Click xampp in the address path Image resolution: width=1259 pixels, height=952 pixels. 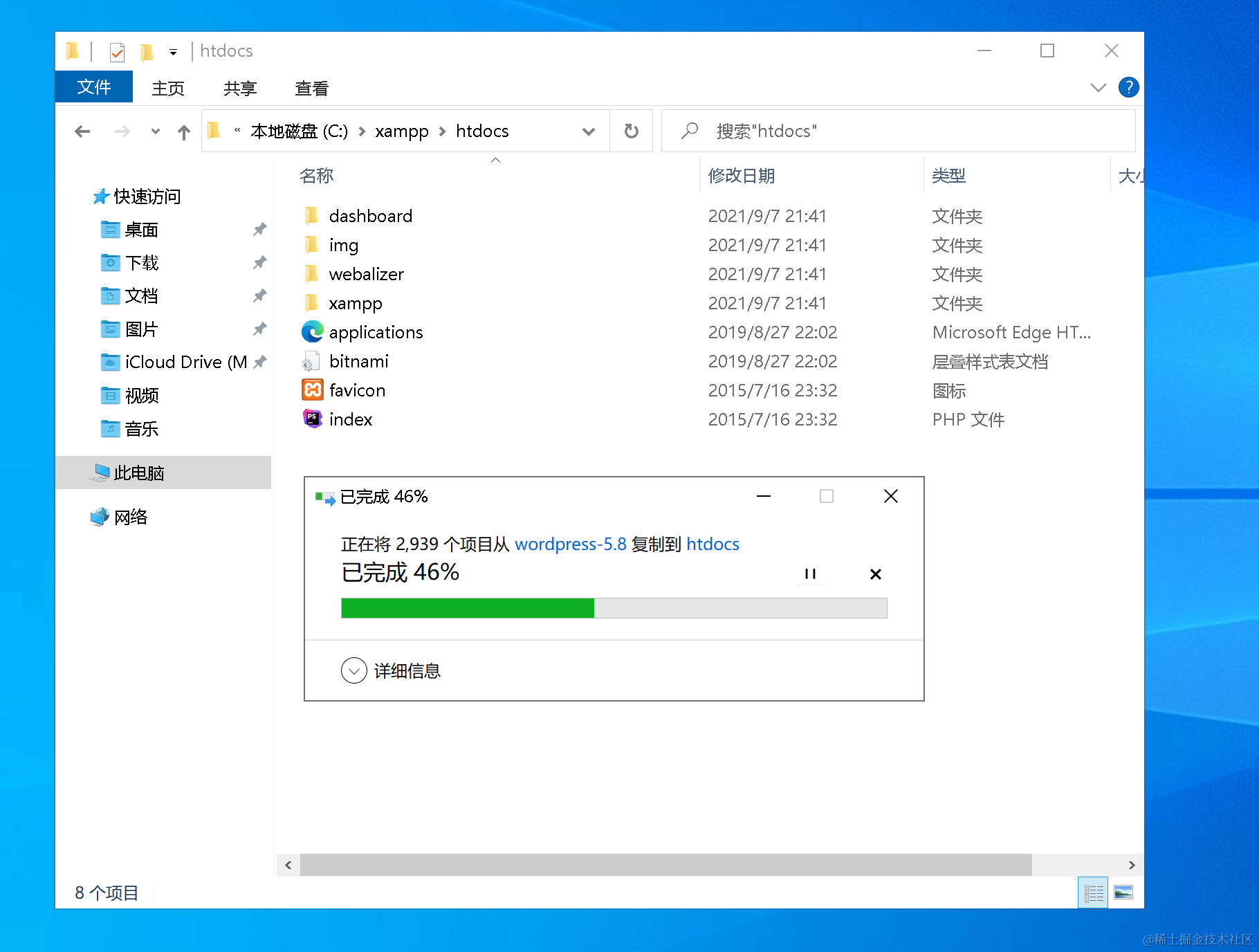tap(402, 131)
